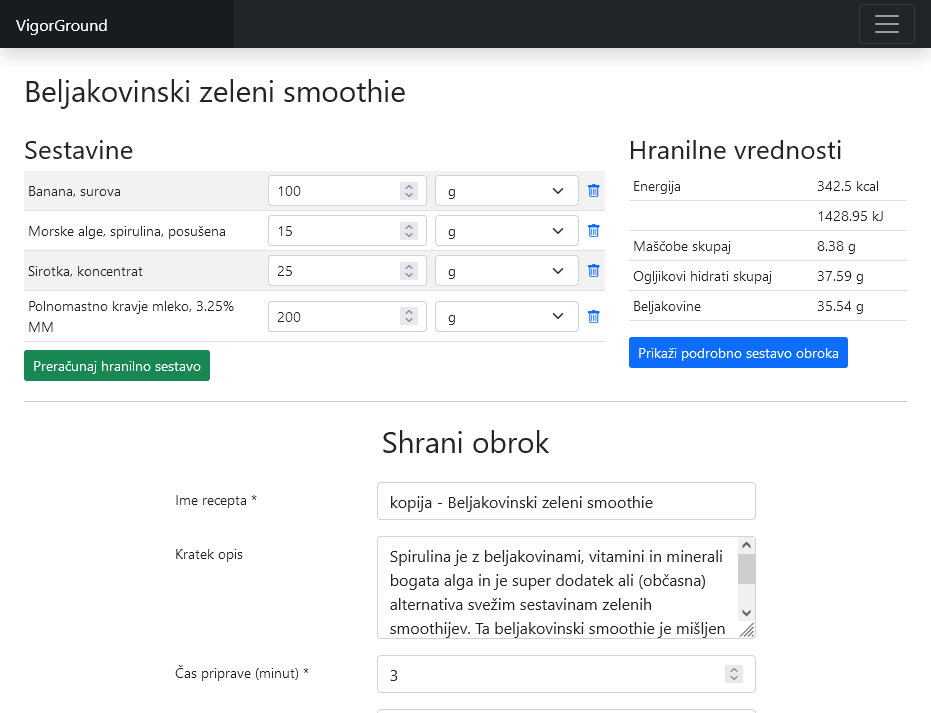Increment Čas priprave minutes with stepper
This screenshot has width=931, height=713.
tap(734, 670)
